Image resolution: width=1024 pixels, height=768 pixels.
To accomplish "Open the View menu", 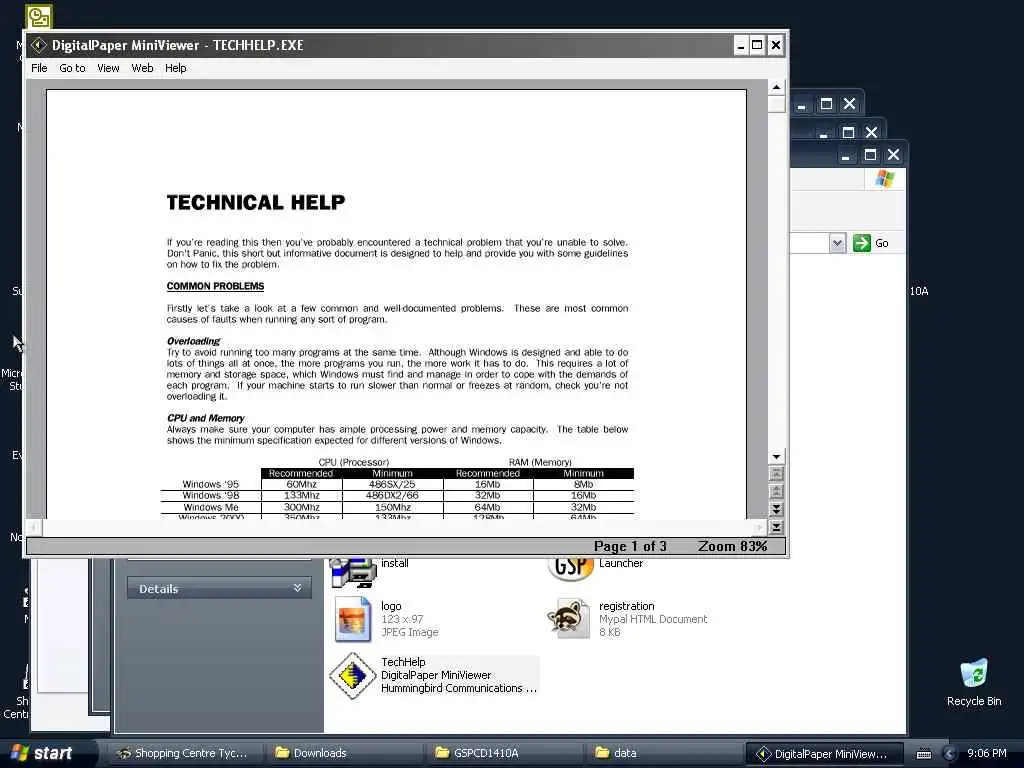I will [x=108, y=68].
